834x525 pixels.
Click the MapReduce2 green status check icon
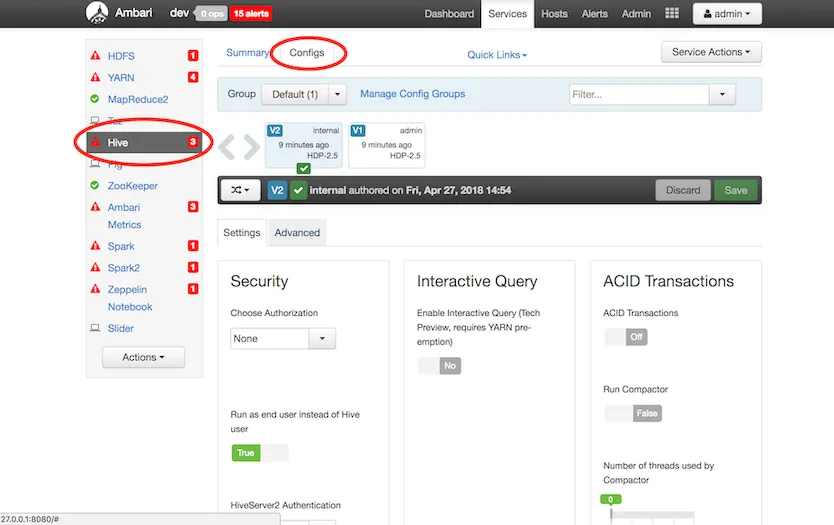click(95, 99)
